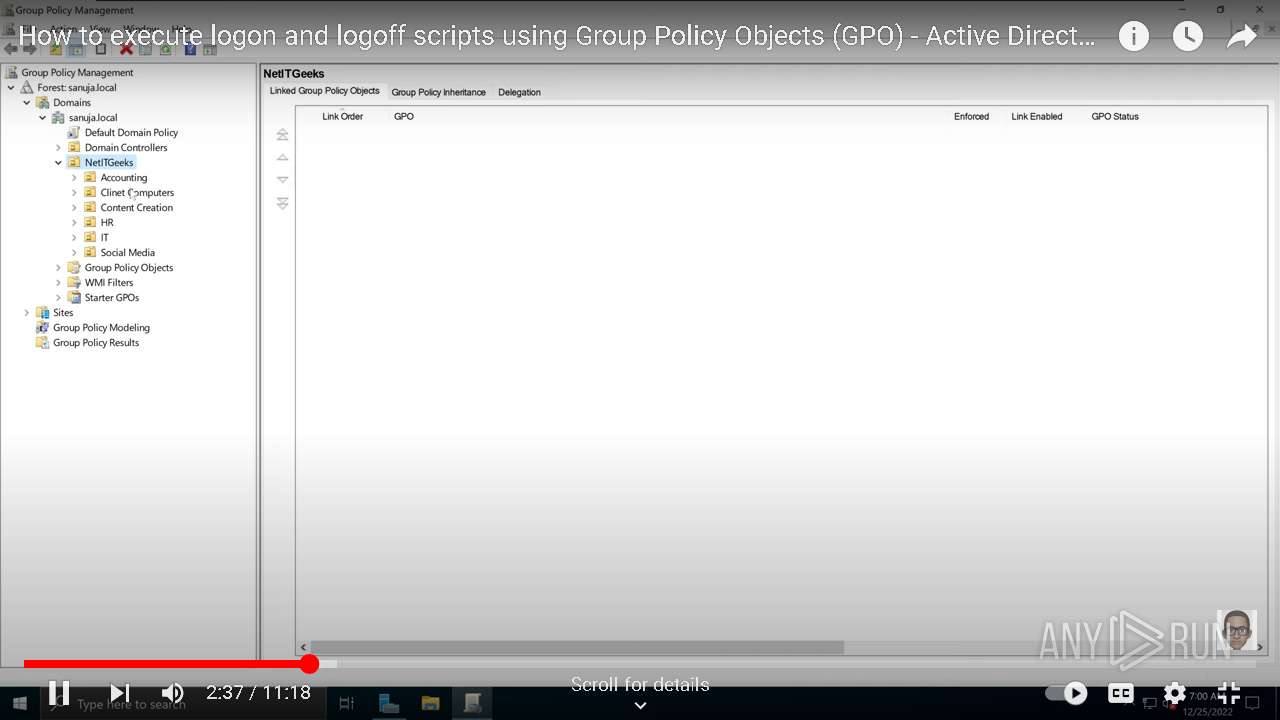Click the Watch Later clock icon
Image resolution: width=1280 pixels, height=720 pixels.
point(1187,37)
